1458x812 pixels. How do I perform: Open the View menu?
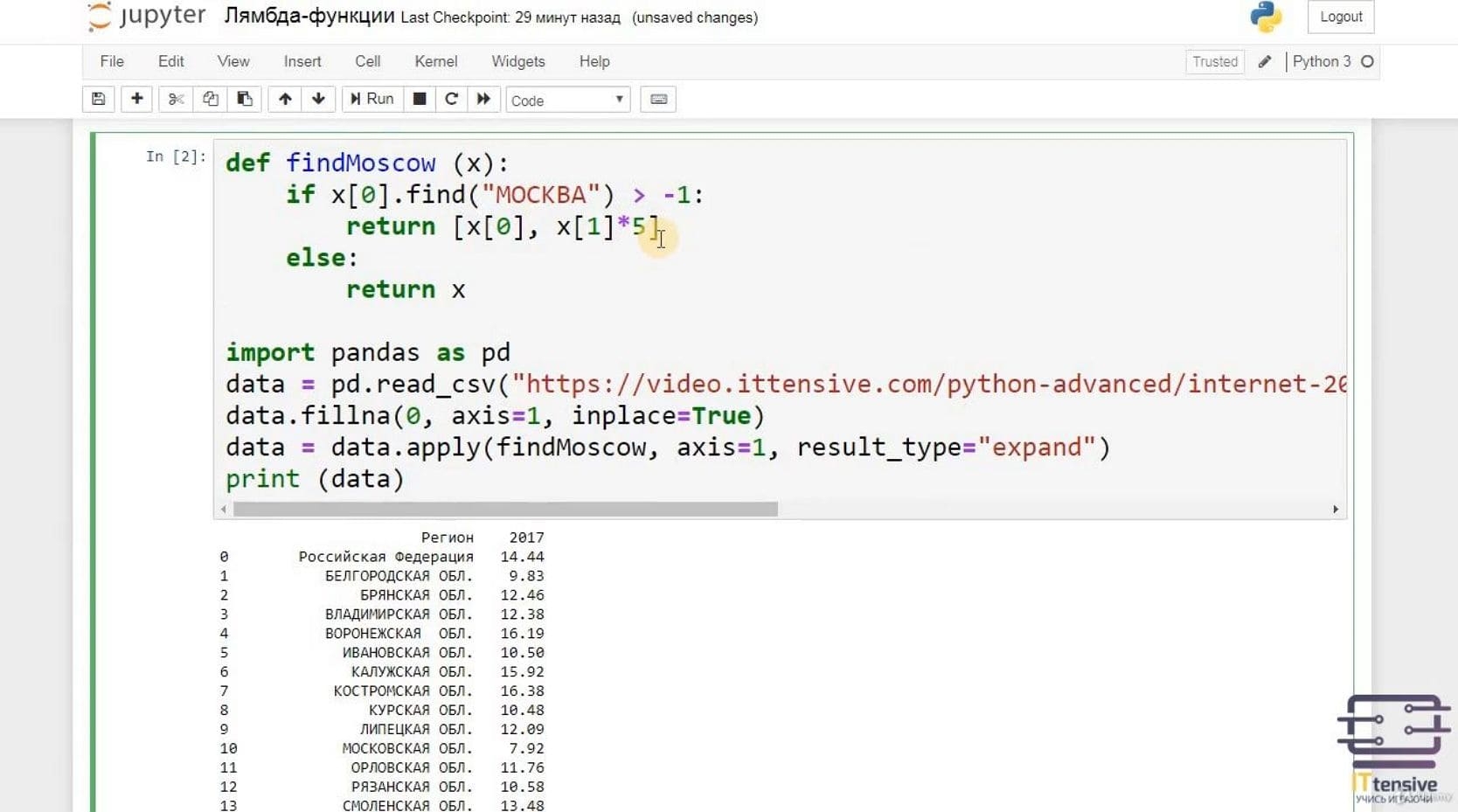233,61
